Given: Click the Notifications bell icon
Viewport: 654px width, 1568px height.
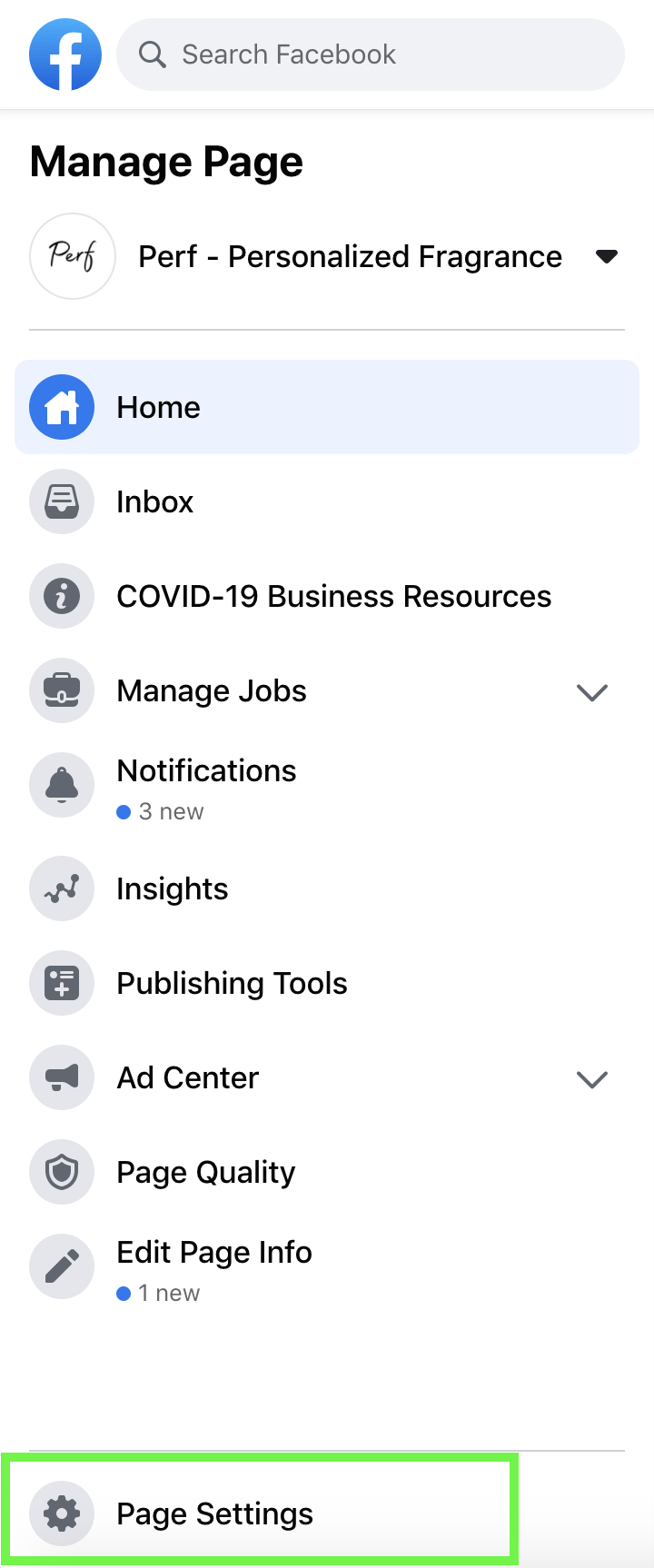Looking at the screenshot, I should point(62,785).
